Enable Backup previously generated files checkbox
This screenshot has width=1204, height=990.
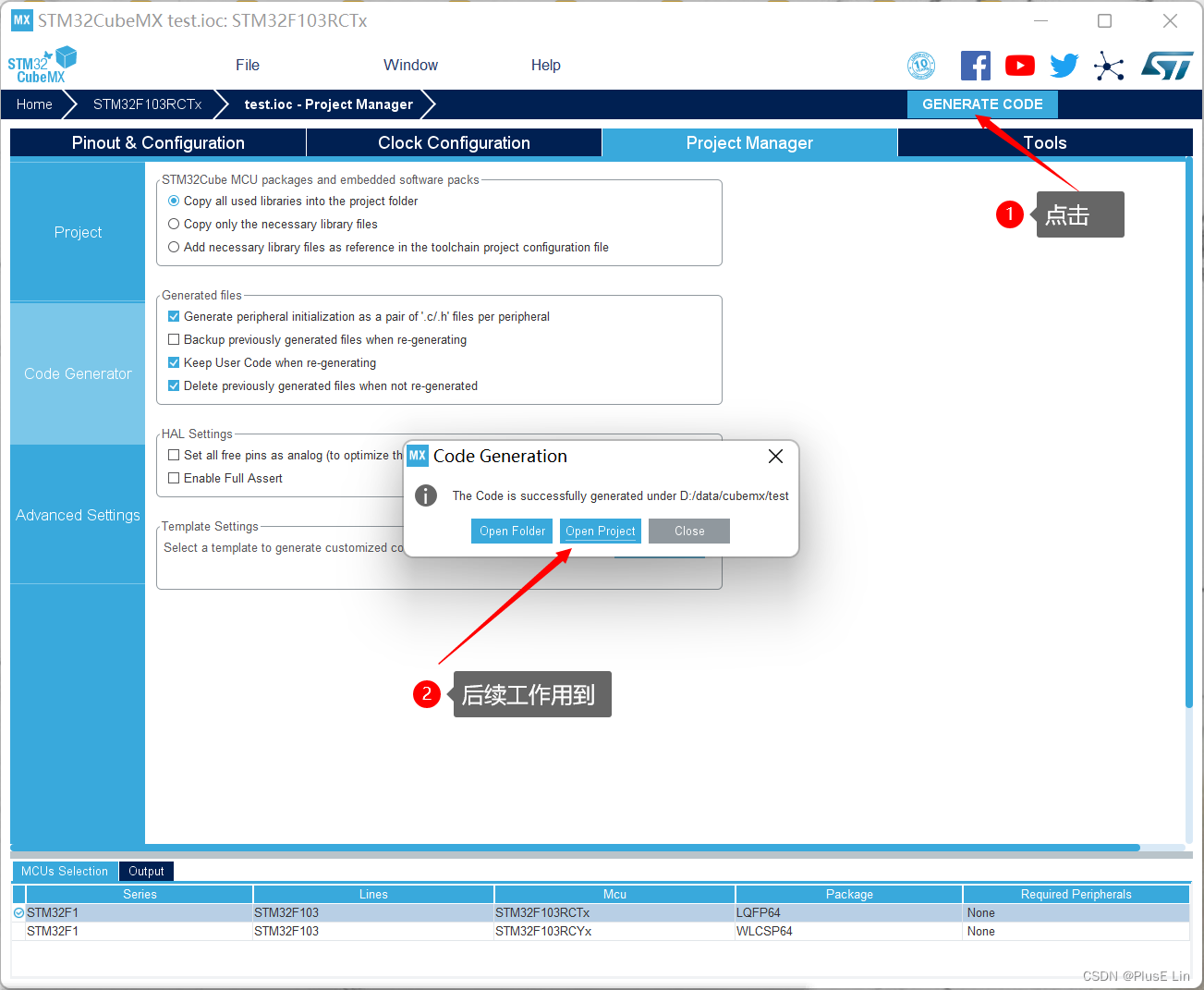click(174, 339)
